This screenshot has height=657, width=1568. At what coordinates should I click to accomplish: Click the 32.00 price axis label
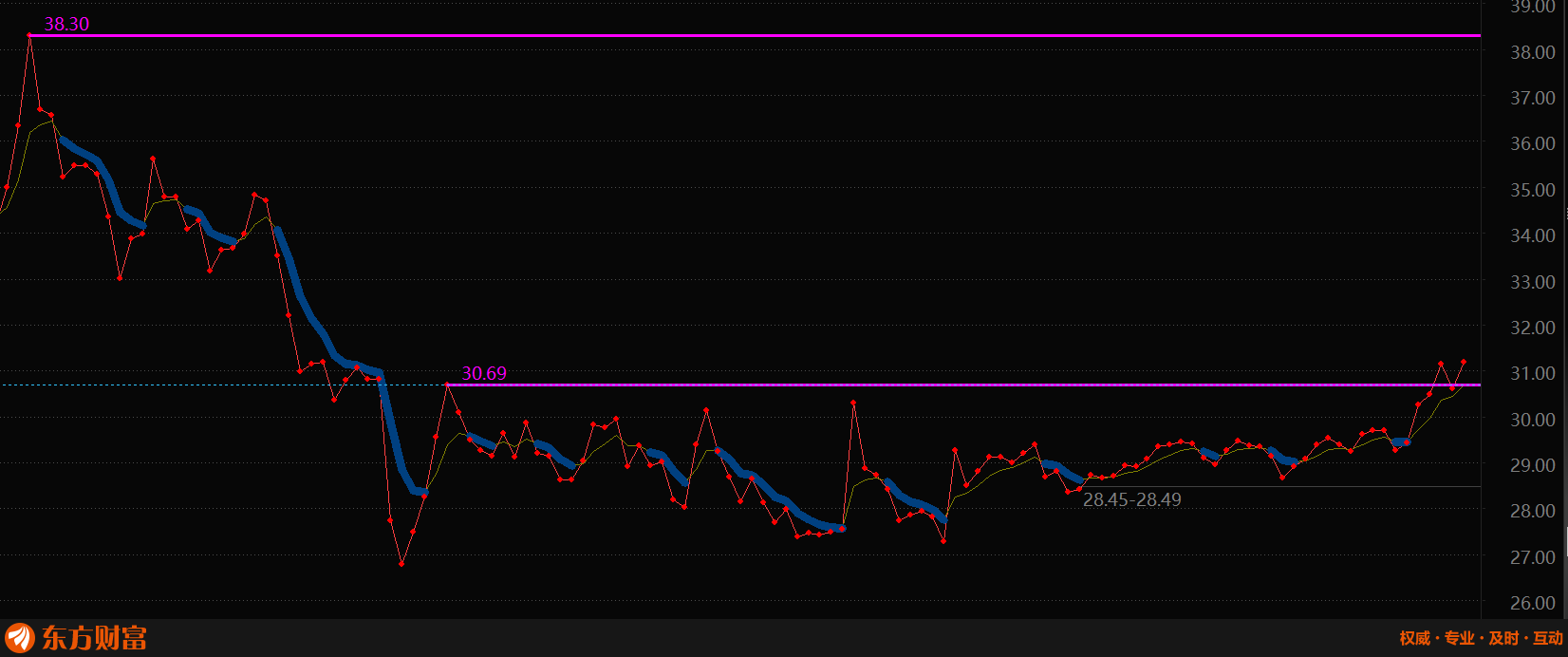[1533, 328]
